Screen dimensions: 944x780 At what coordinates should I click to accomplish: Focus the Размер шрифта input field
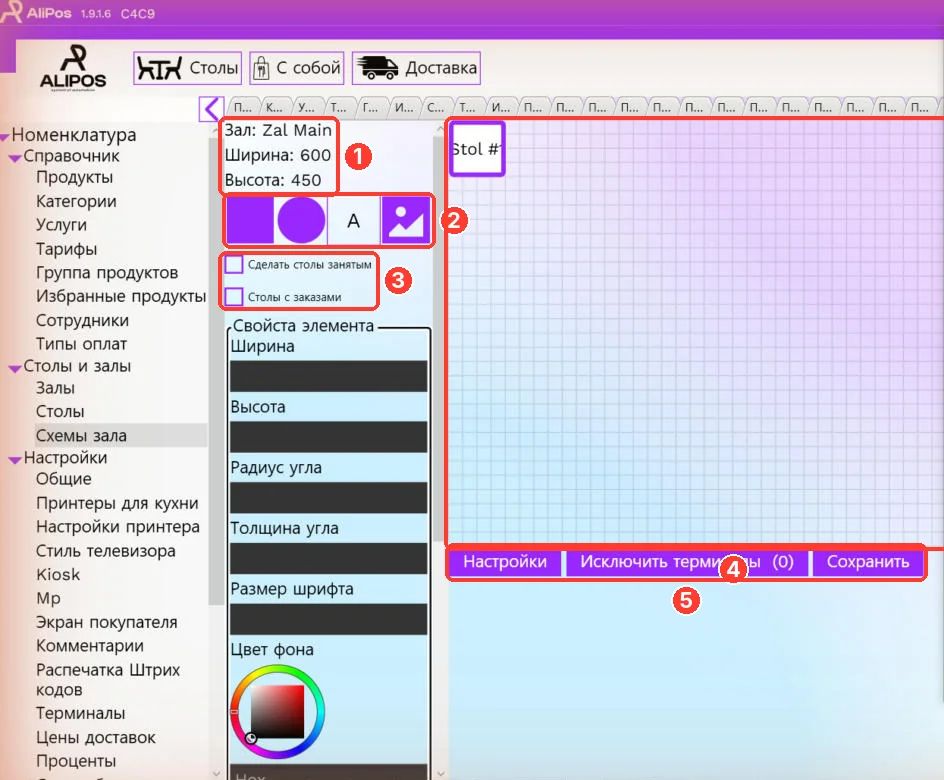pyautogui.click(x=329, y=619)
